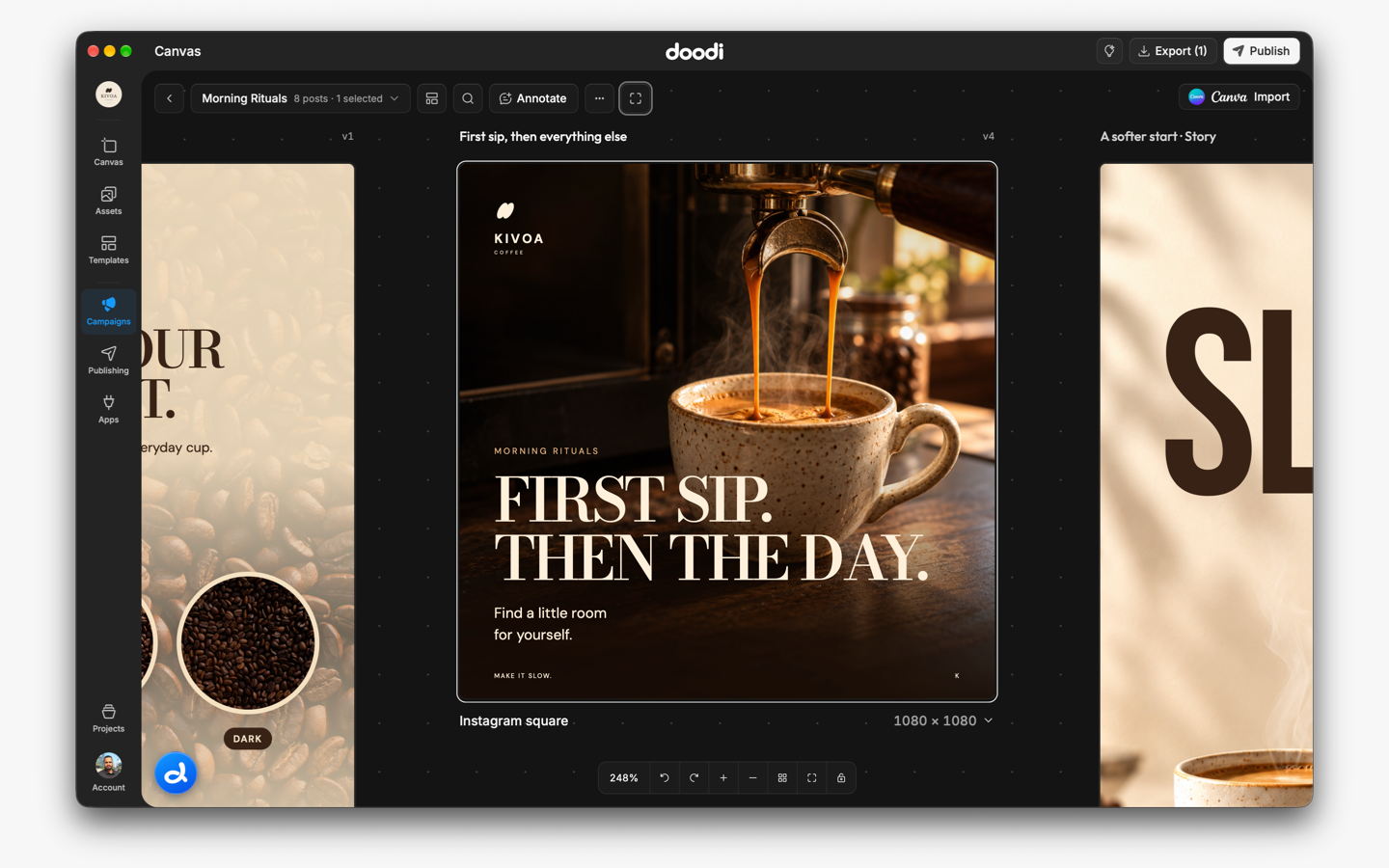Click the search magnifier icon

pyautogui.click(x=468, y=98)
